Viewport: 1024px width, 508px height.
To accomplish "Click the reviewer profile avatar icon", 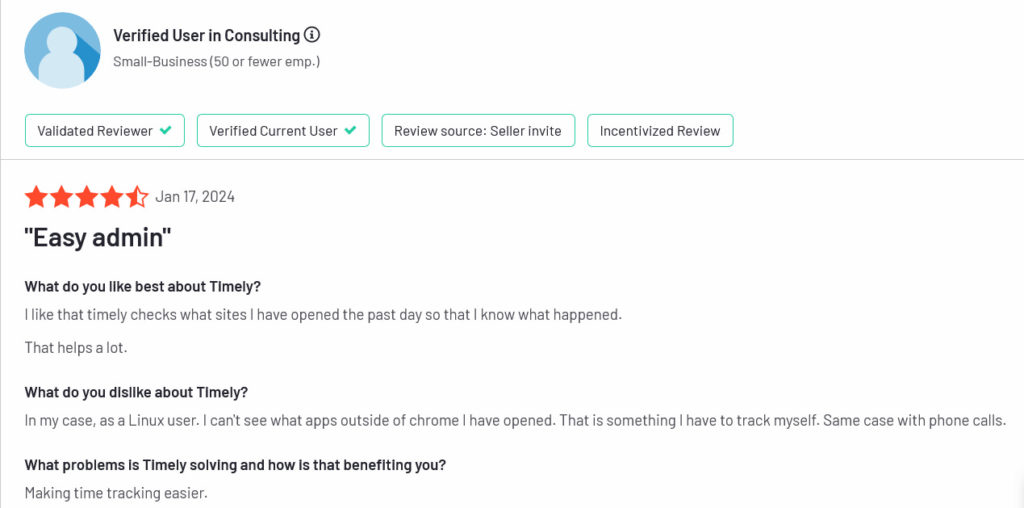I will 63,50.
